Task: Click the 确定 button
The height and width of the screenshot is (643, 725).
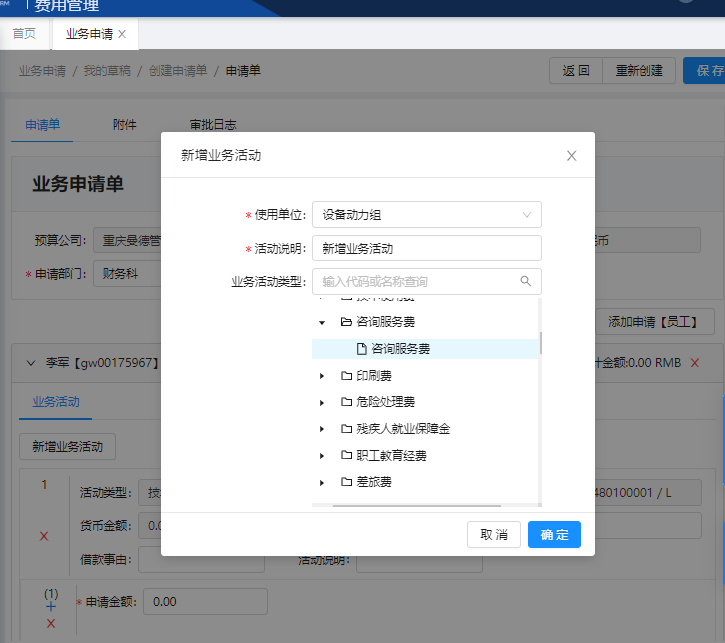Action: 554,534
